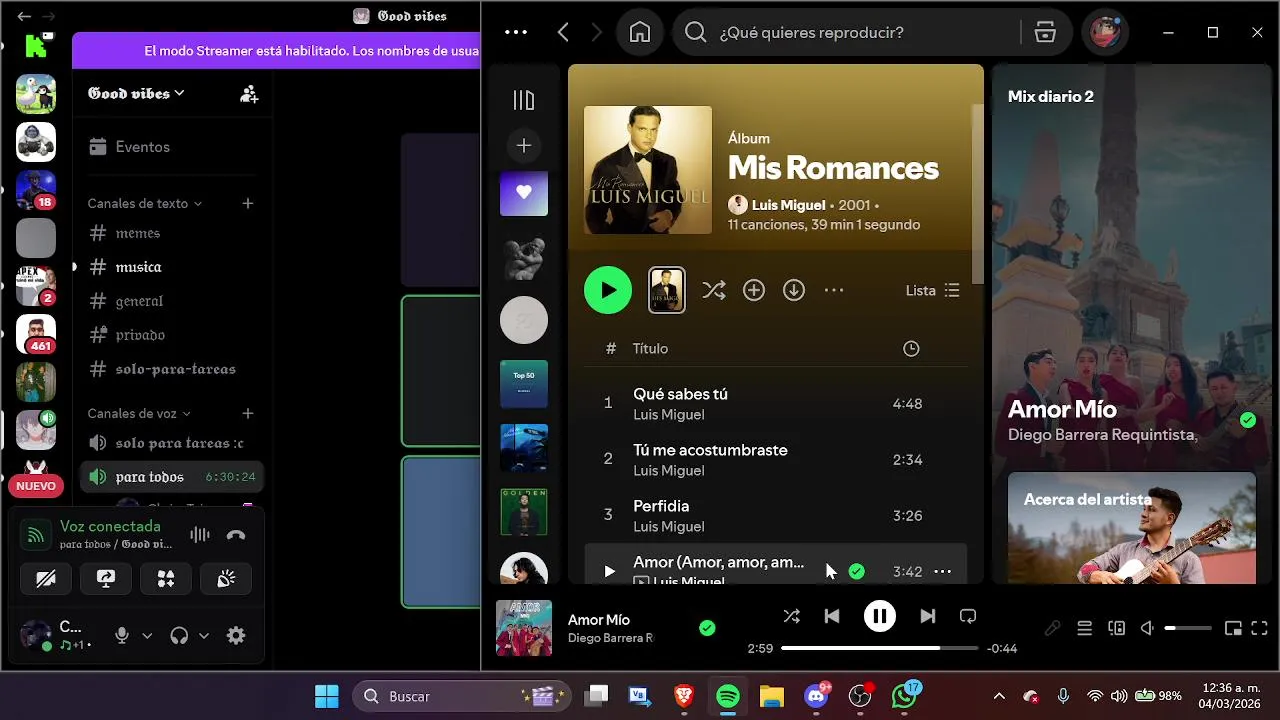Open Discord headphone output options arrow
This screenshot has height=720, width=1280.
(x=204, y=635)
